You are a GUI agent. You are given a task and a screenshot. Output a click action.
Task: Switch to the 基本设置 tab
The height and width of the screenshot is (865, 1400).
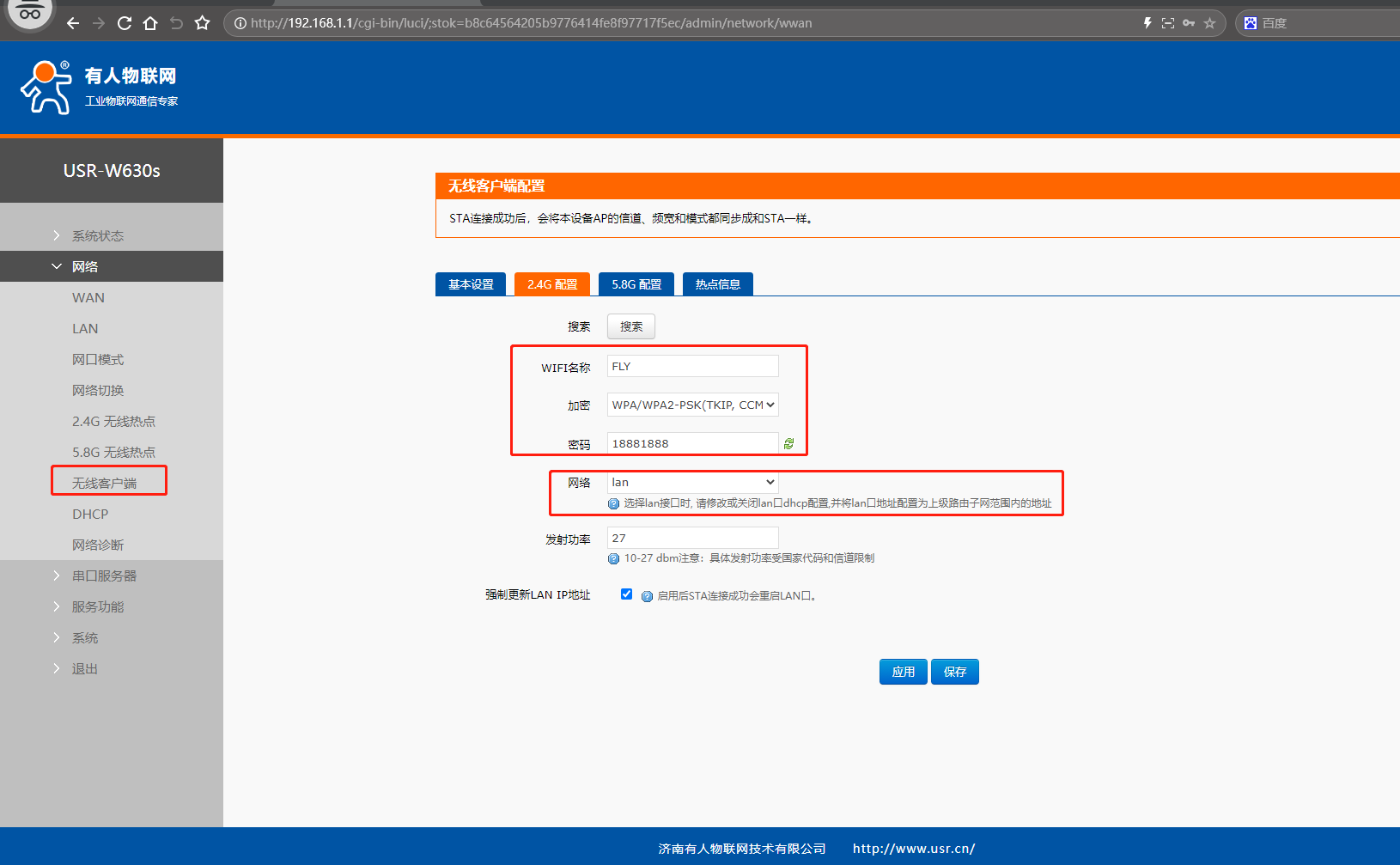click(471, 284)
